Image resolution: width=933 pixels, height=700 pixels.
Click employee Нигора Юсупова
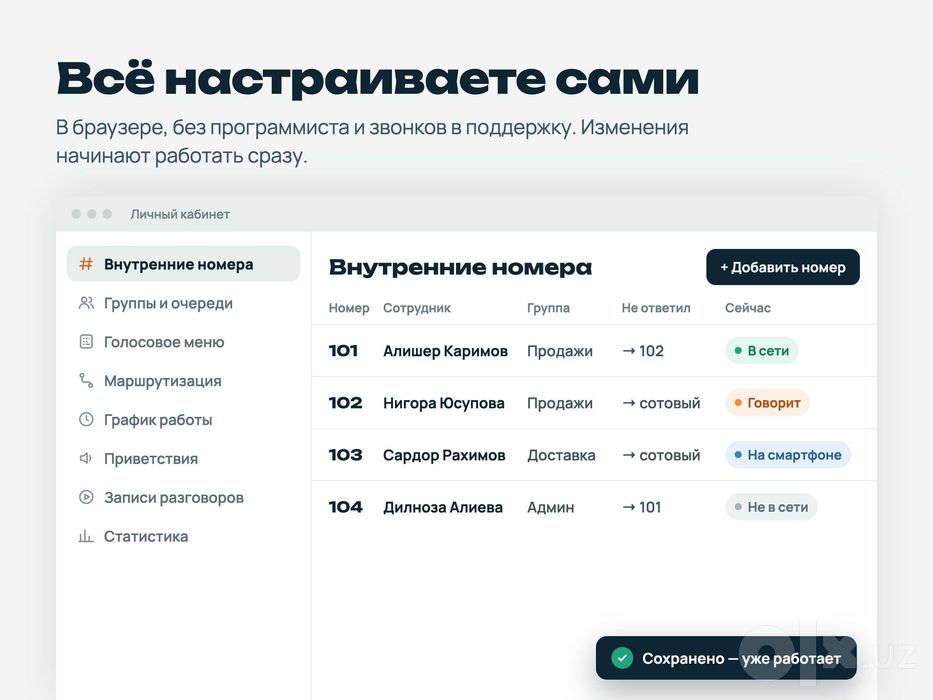point(443,403)
